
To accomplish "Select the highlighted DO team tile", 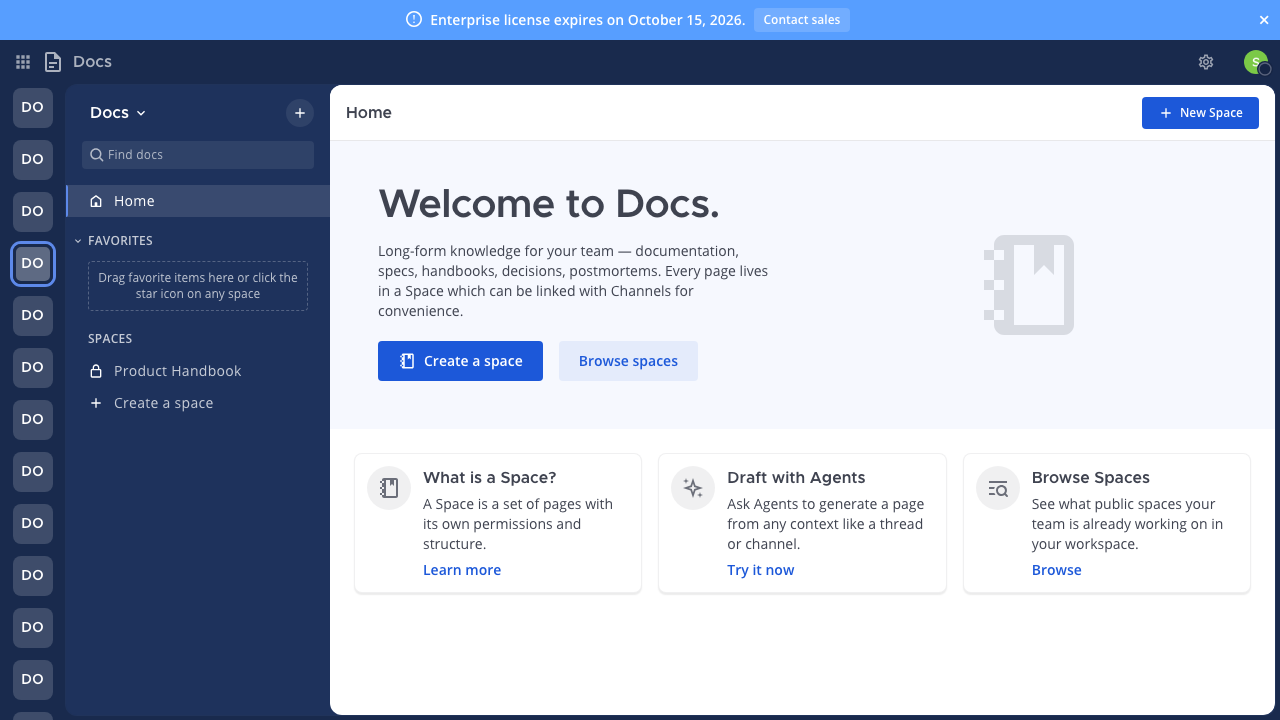I will tap(33, 263).
